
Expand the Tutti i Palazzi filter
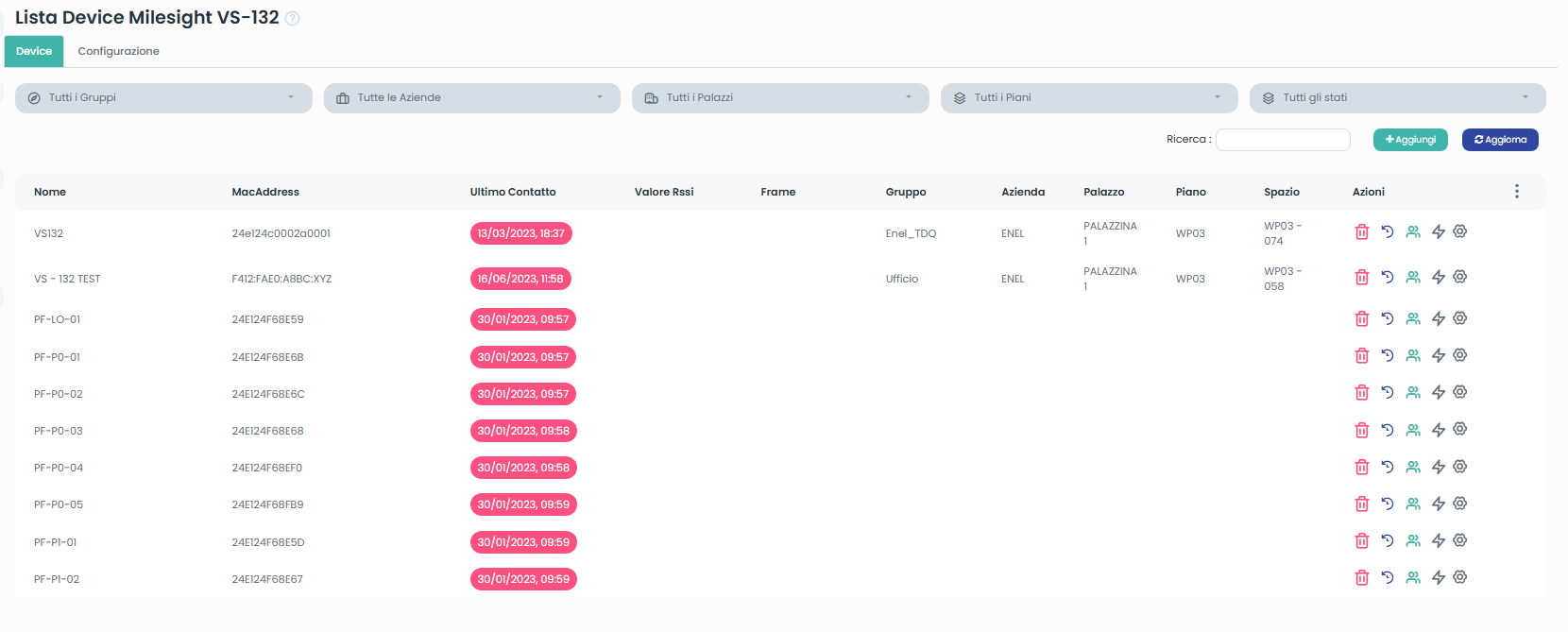pyautogui.click(x=779, y=98)
